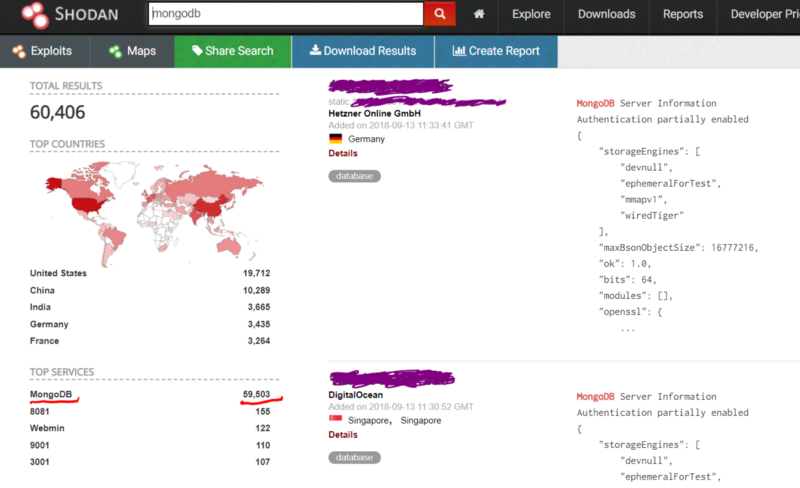Click Added on 2018-09-13 11:30:52 GMT
Screen dimensions: 800x488
point(401,406)
